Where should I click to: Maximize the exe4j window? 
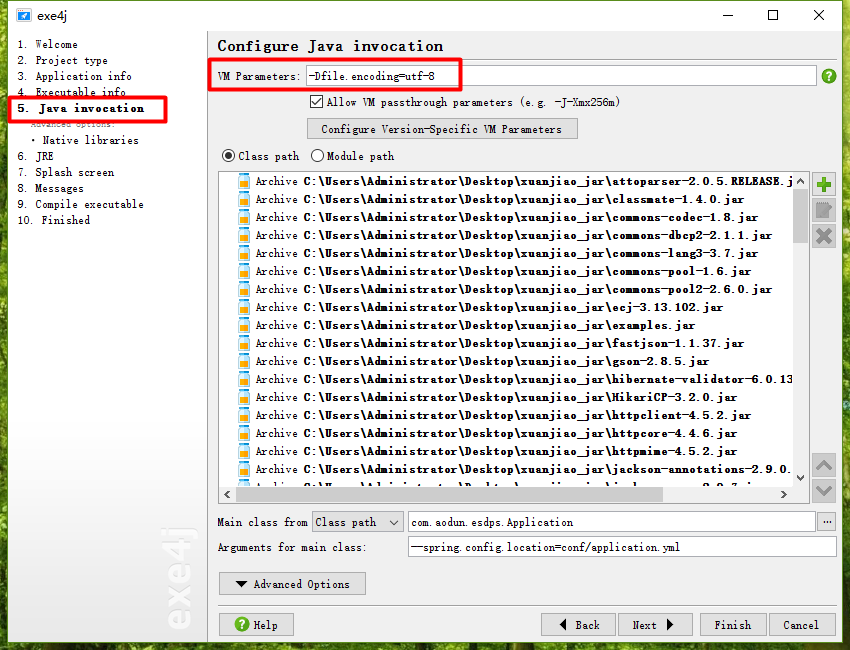(773, 15)
